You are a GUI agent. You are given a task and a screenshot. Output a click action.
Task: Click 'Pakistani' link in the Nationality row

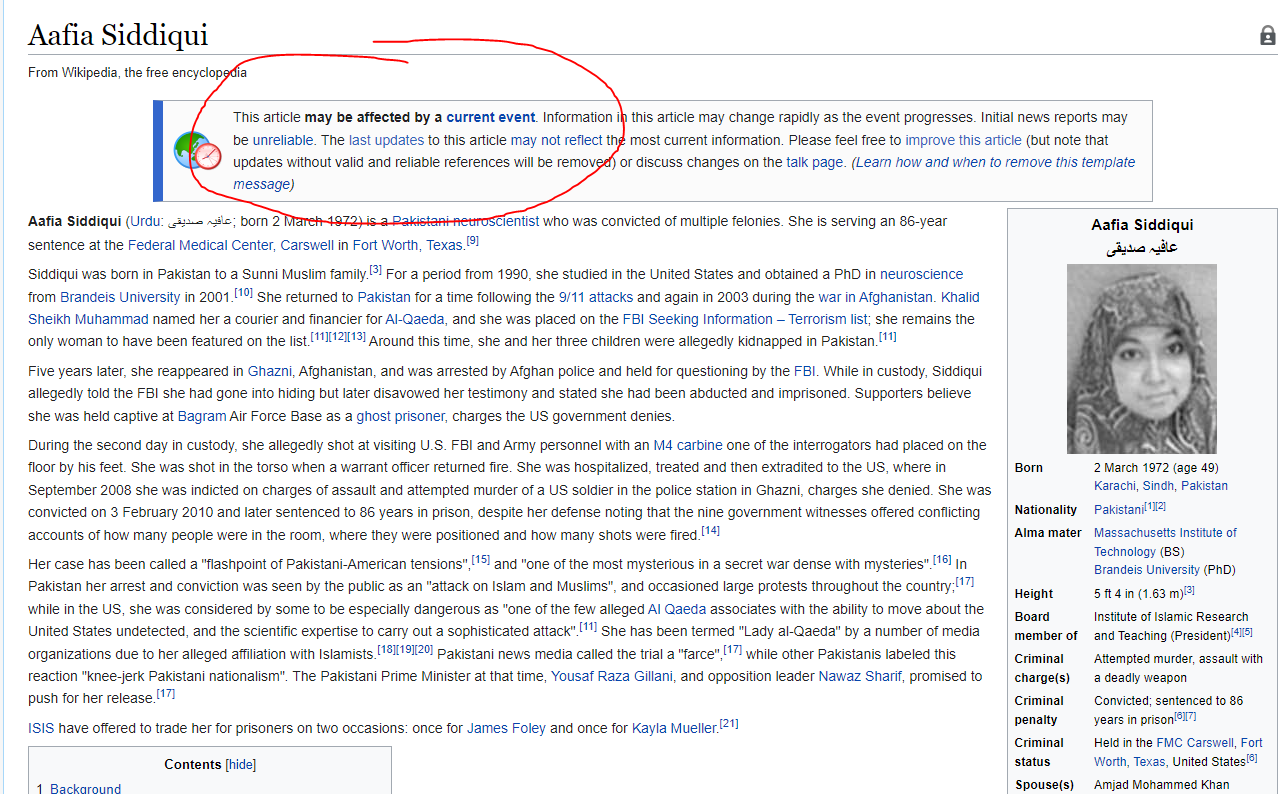pos(1119,510)
